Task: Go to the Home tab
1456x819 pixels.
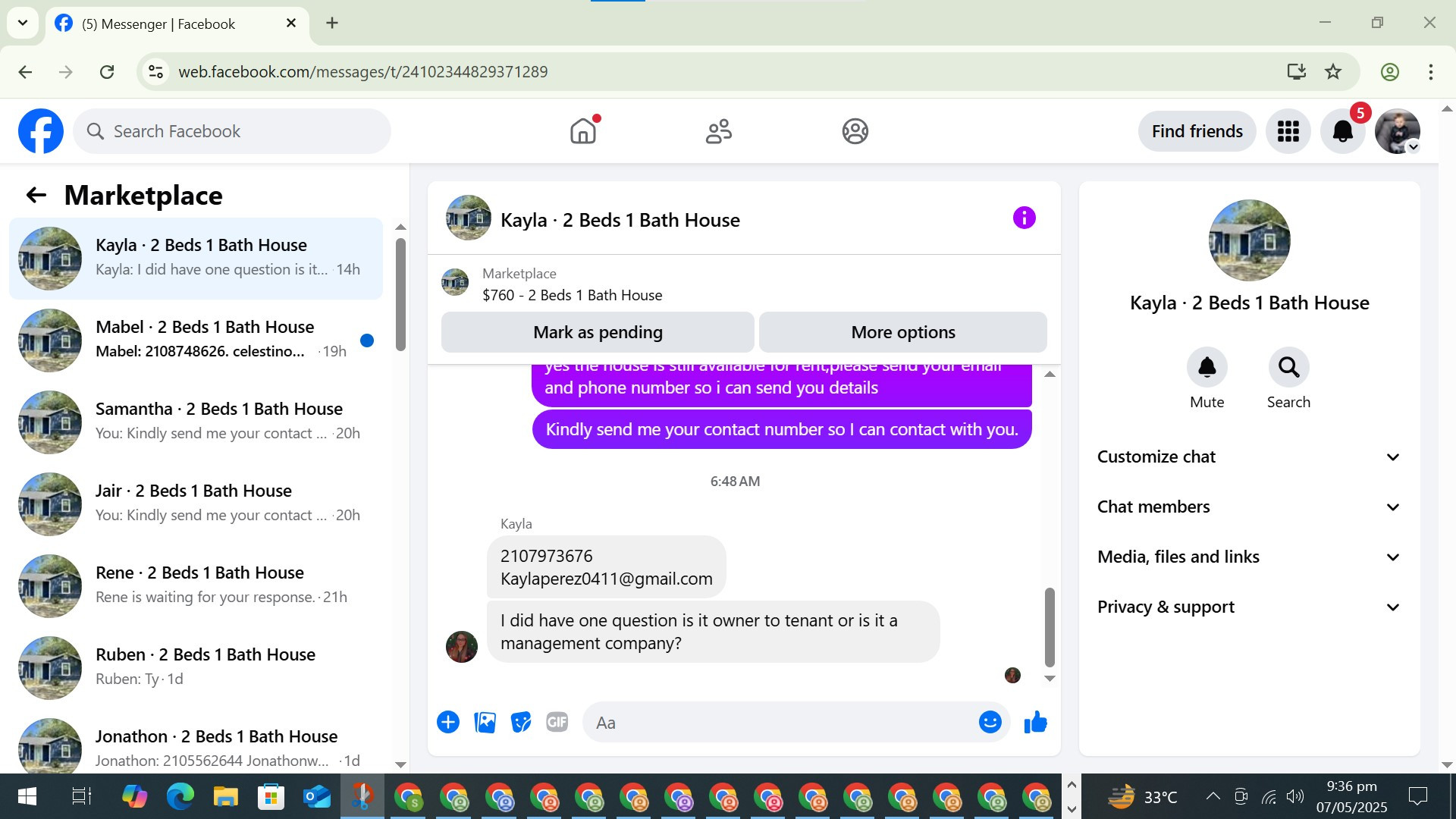Action: (x=583, y=131)
